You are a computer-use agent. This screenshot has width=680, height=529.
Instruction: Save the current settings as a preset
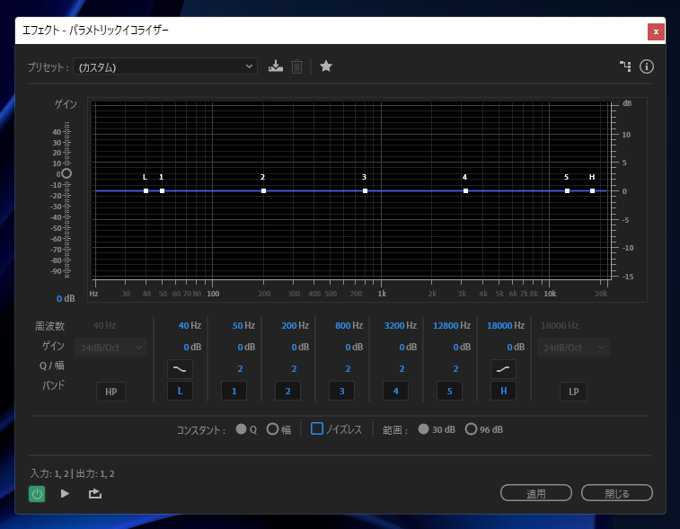pyautogui.click(x=275, y=66)
